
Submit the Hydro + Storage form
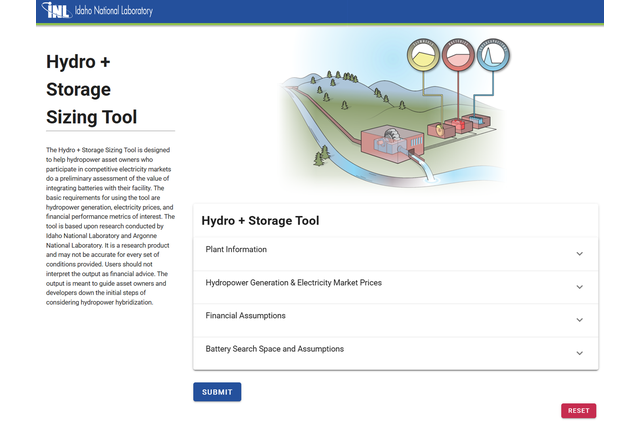(217, 392)
